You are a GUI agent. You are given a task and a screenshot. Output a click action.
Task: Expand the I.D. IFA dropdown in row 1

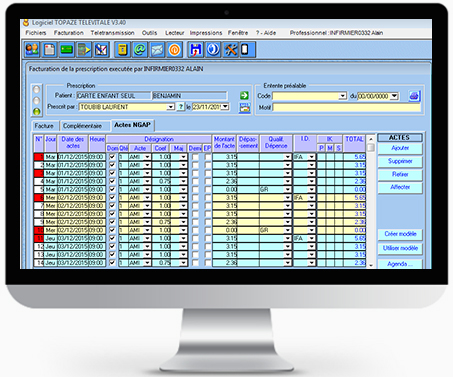tap(311, 157)
